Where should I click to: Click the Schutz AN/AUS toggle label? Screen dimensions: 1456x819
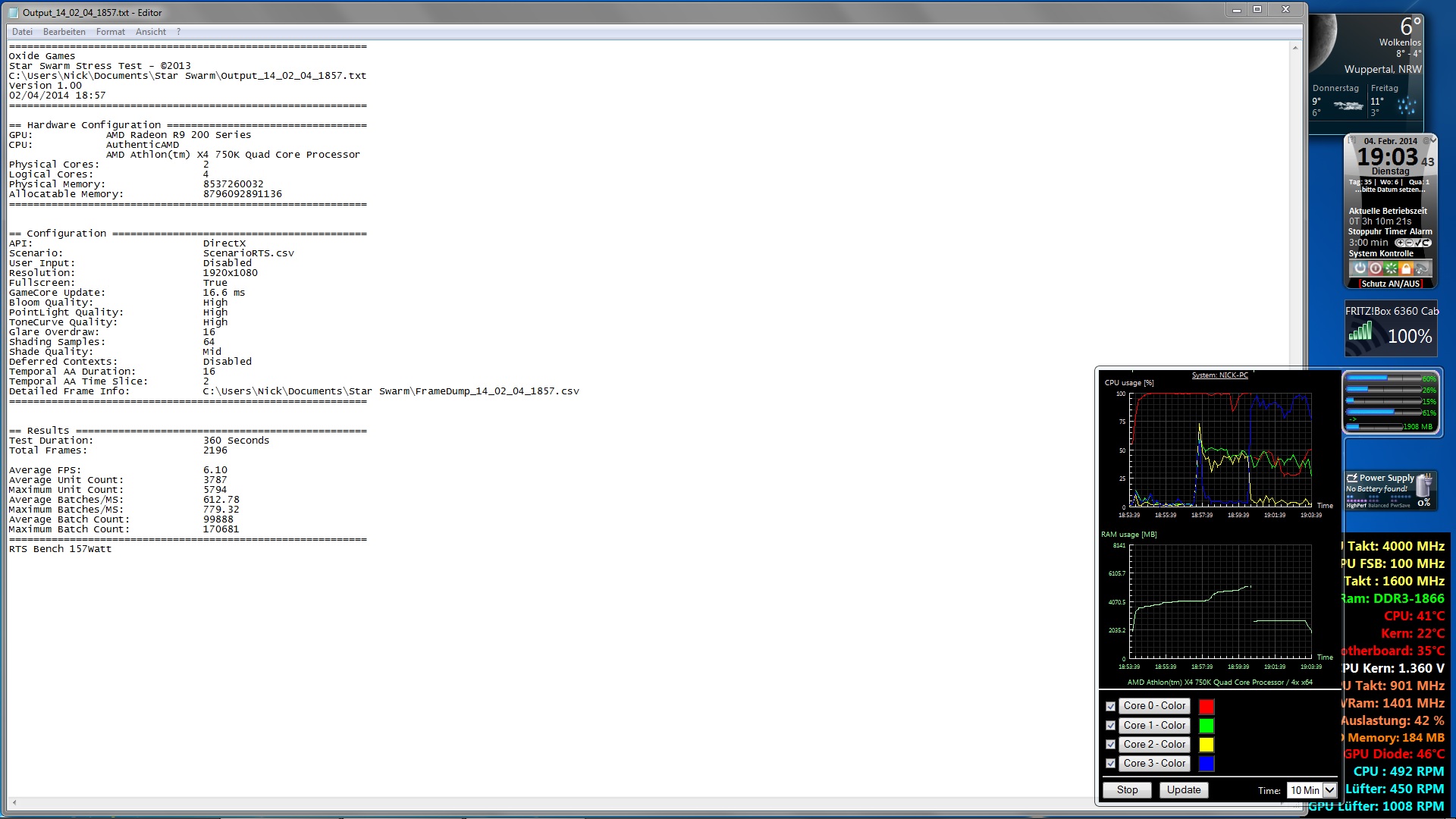1390,284
